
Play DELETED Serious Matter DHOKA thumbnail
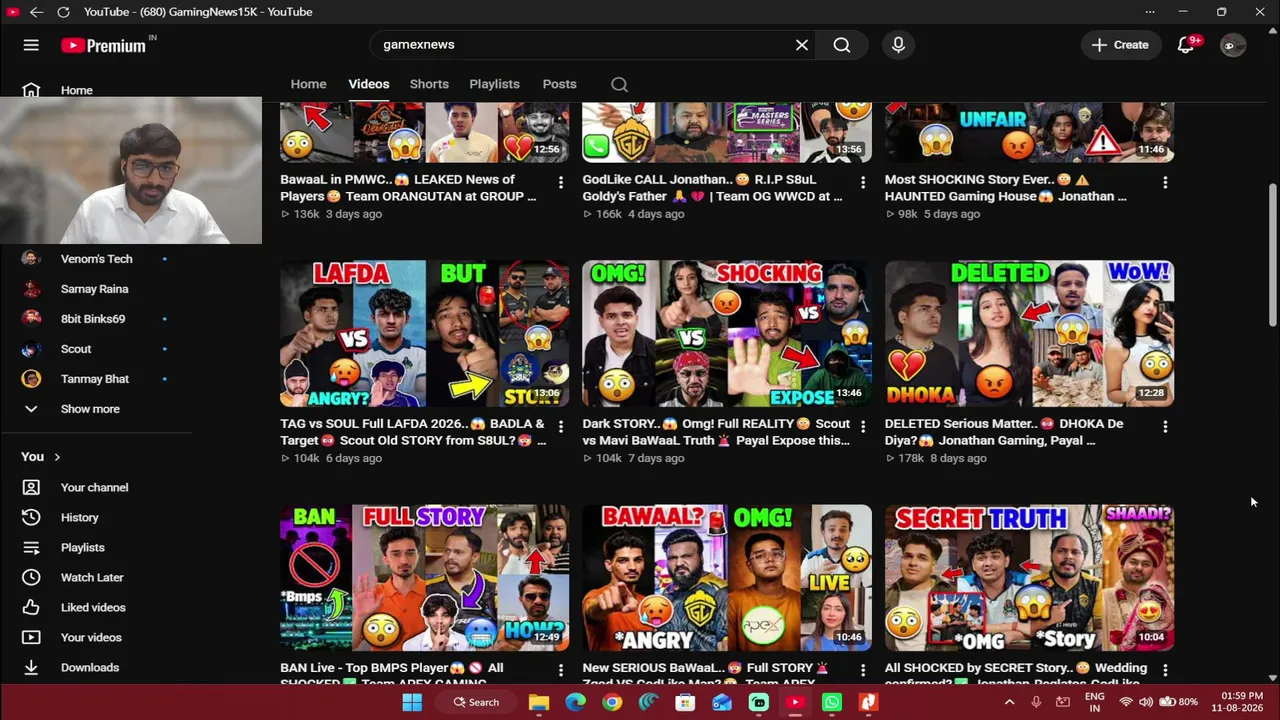(x=1029, y=334)
